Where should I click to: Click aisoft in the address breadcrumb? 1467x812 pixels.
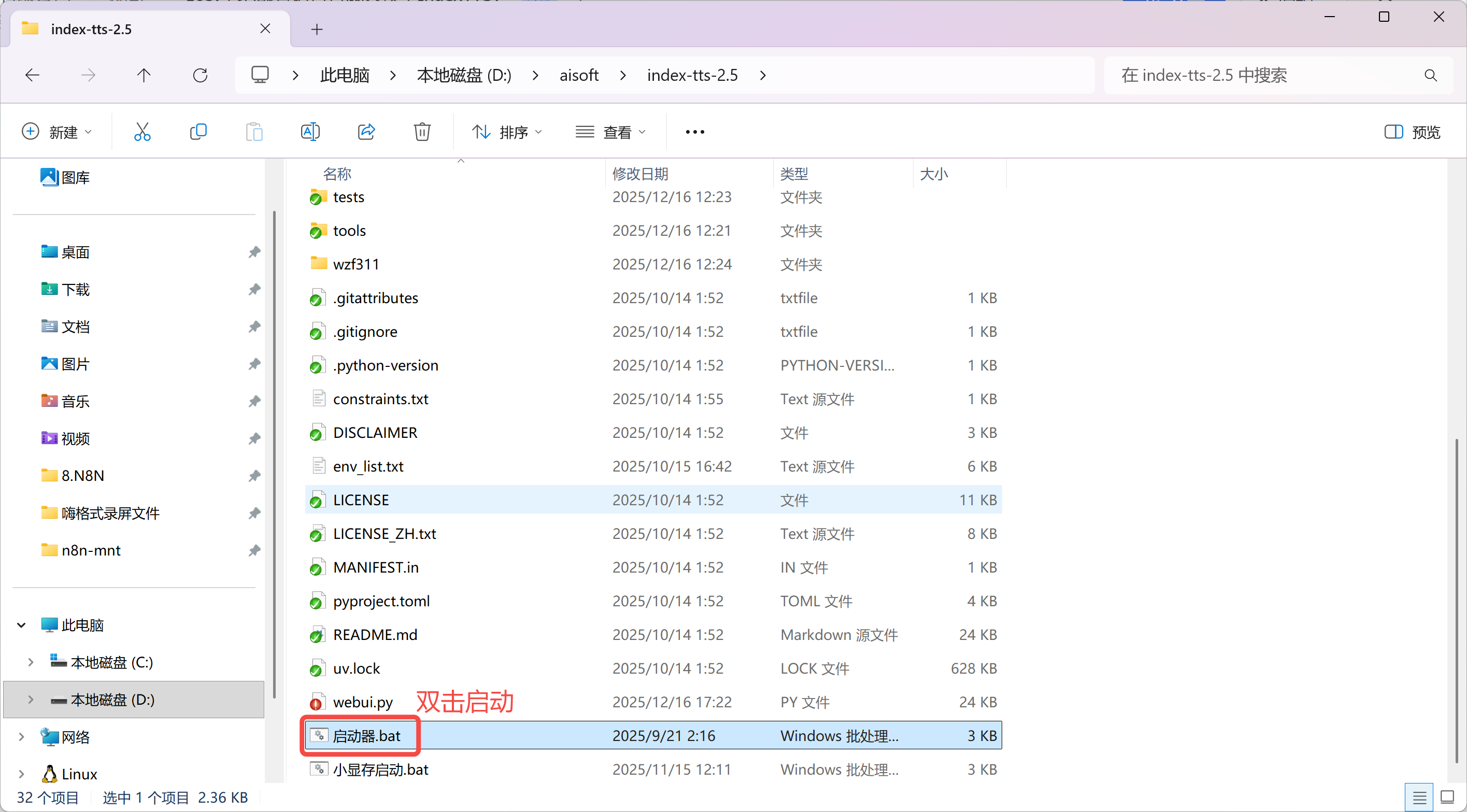tap(579, 75)
